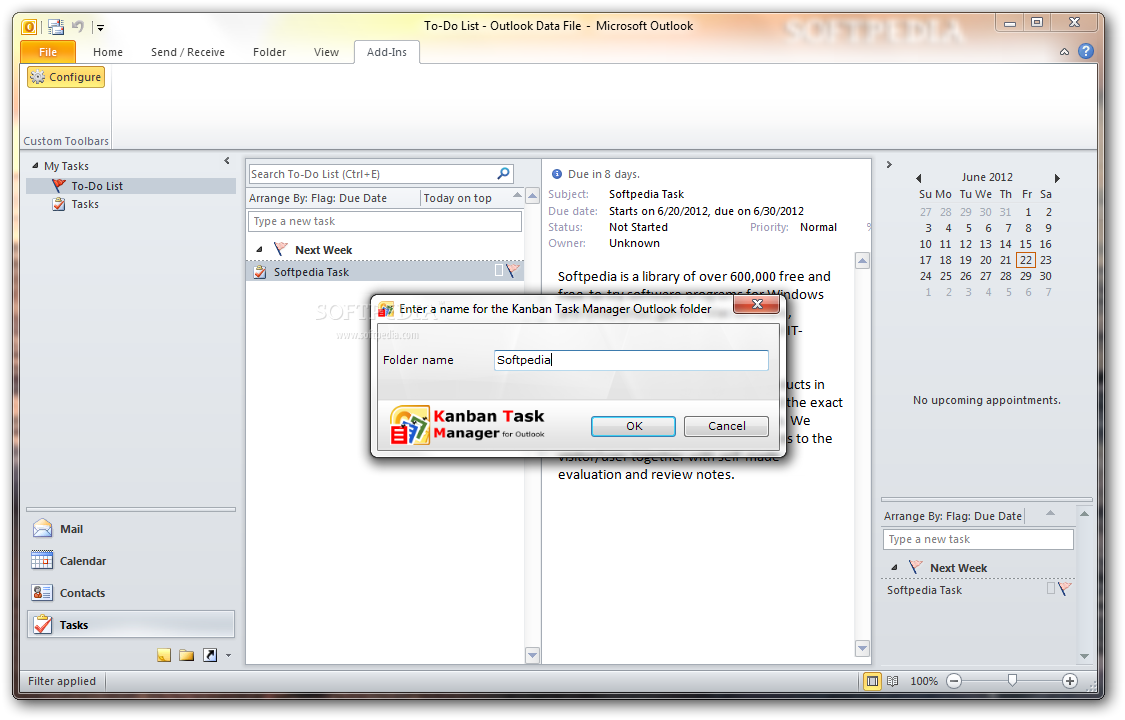Click the Notes icon in navigation pane

tap(164, 655)
